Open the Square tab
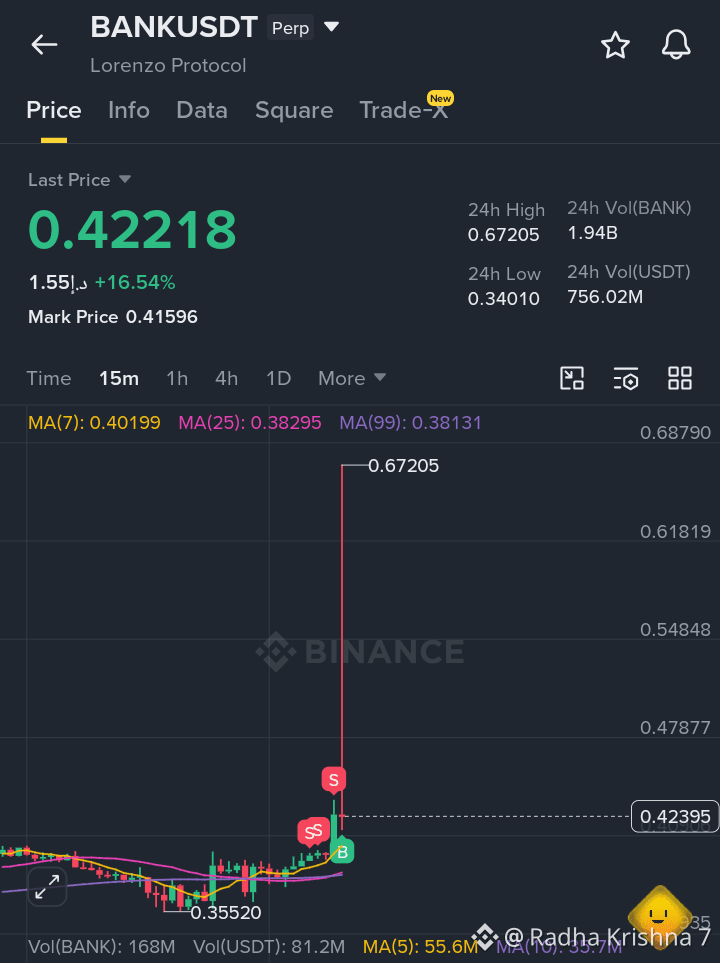720x963 pixels. [294, 110]
